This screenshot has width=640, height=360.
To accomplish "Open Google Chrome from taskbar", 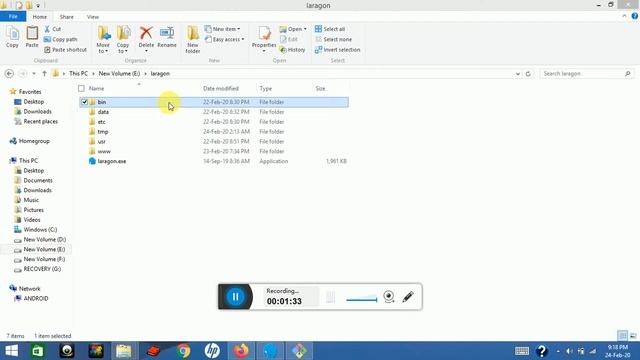I will [x=183, y=351].
